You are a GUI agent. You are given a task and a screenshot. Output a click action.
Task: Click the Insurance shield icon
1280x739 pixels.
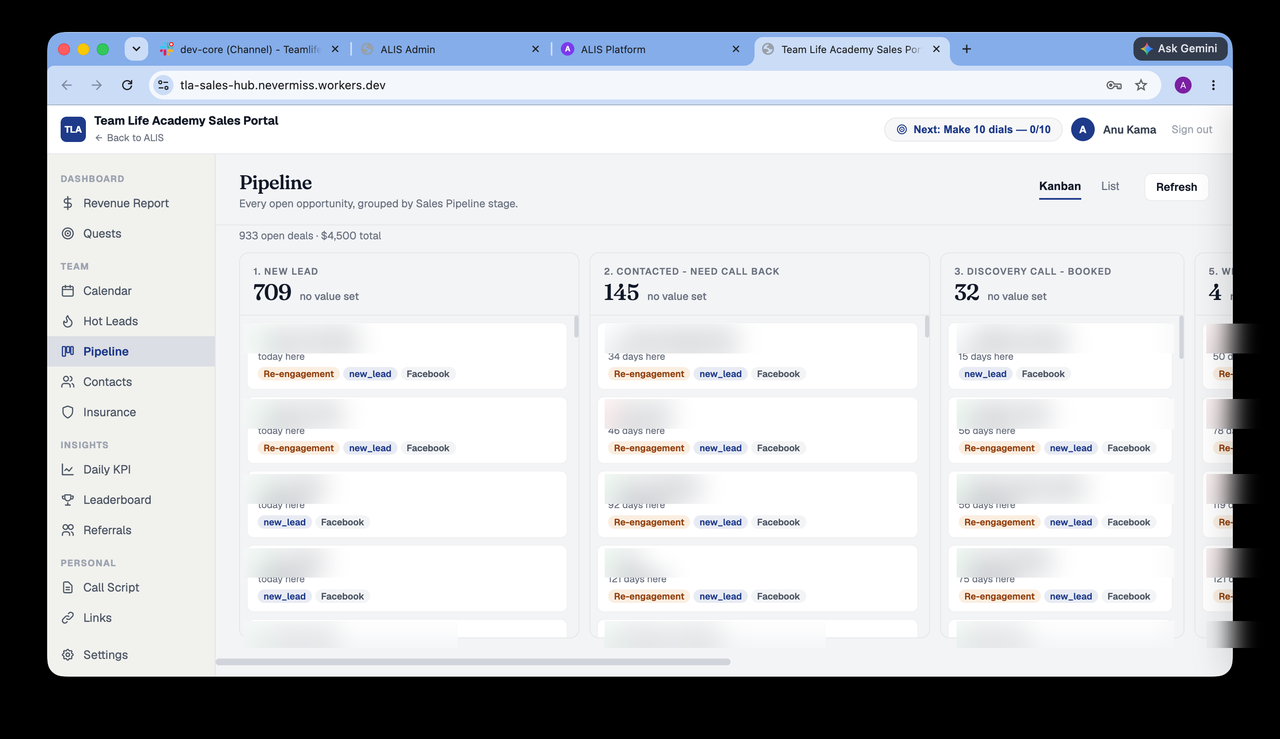tap(68, 412)
